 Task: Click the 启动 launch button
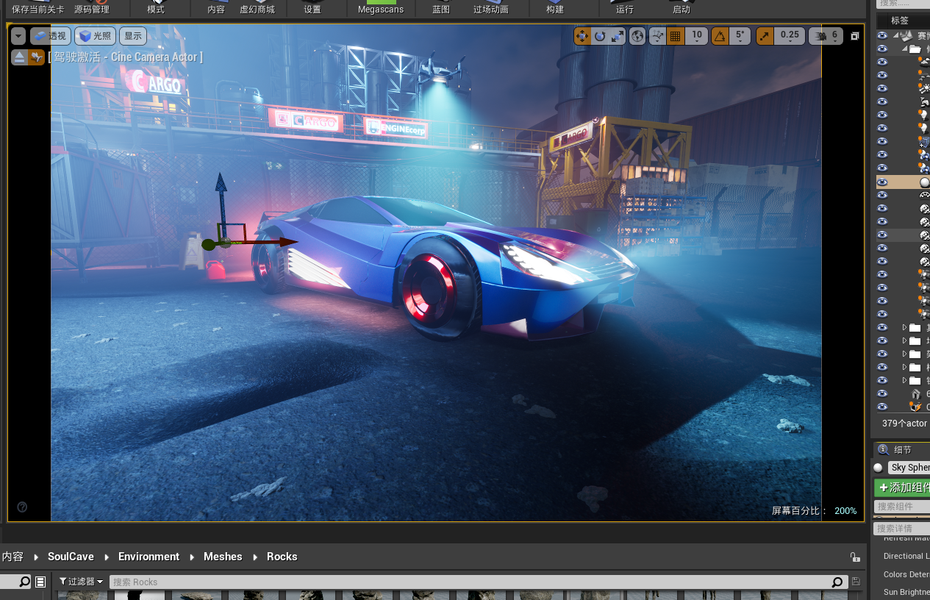point(681,8)
